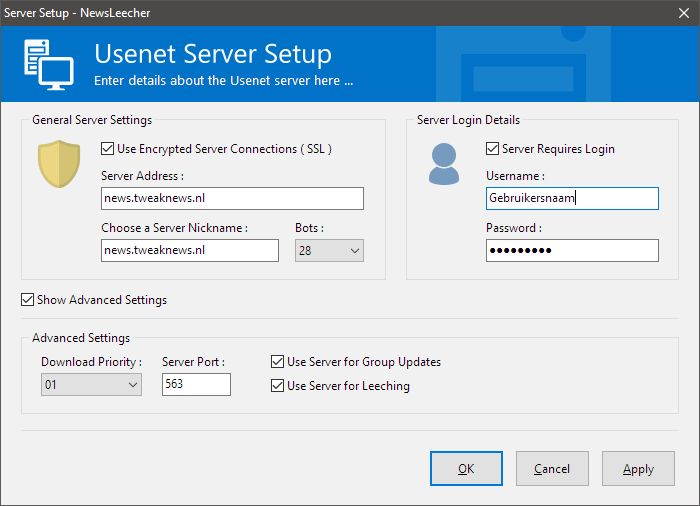Click the Server Port field showing 563
Image resolution: width=700 pixels, height=506 pixels.
196,385
